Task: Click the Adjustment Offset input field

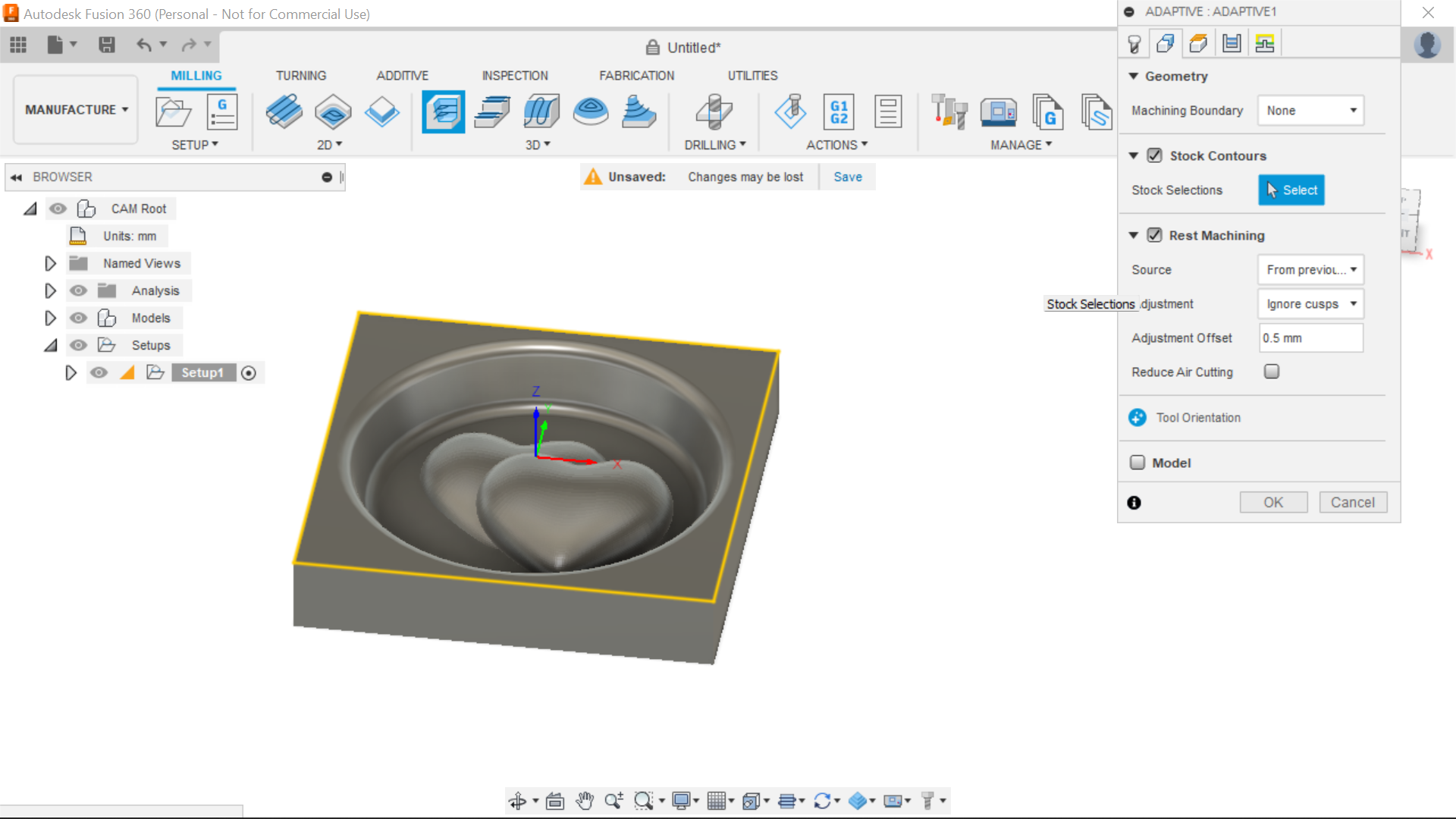Action: pyautogui.click(x=1310, y=338)
